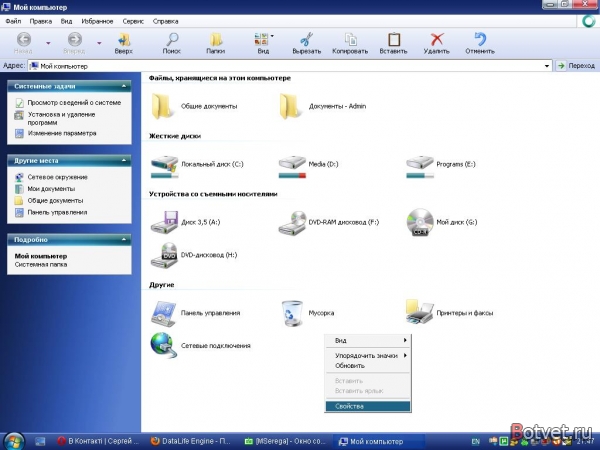This screenshot has height=450, width=600.
Task: Click Изменение параметра link
Action: pos(62,133)
